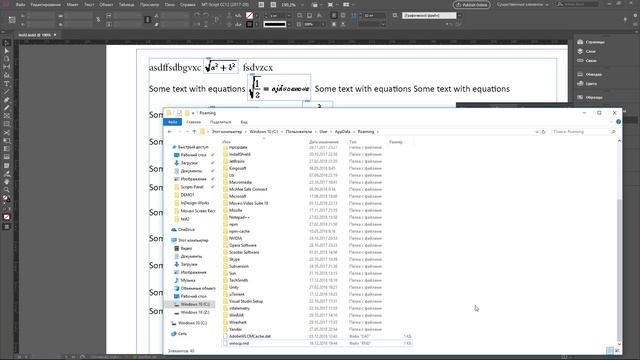Click the stroke color swatch in control panel
Image resolution: width=640 pixels, height=360 pixels.
point(249,24)
